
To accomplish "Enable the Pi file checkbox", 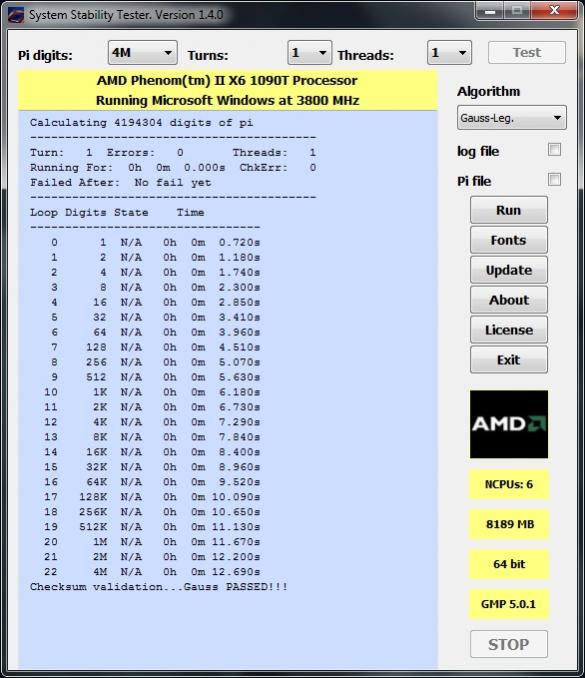I will coord(554,179).
